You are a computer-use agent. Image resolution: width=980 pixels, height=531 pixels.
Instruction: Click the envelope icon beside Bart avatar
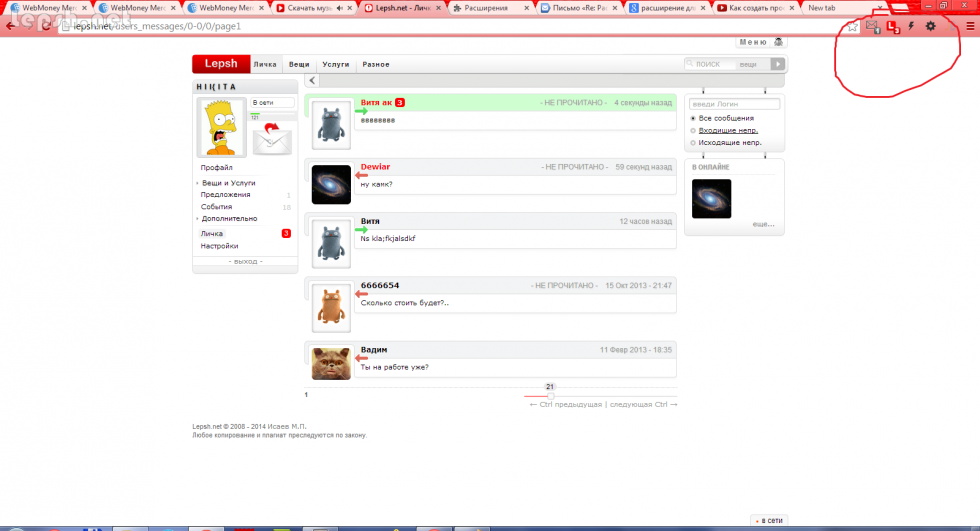(271, 138)
